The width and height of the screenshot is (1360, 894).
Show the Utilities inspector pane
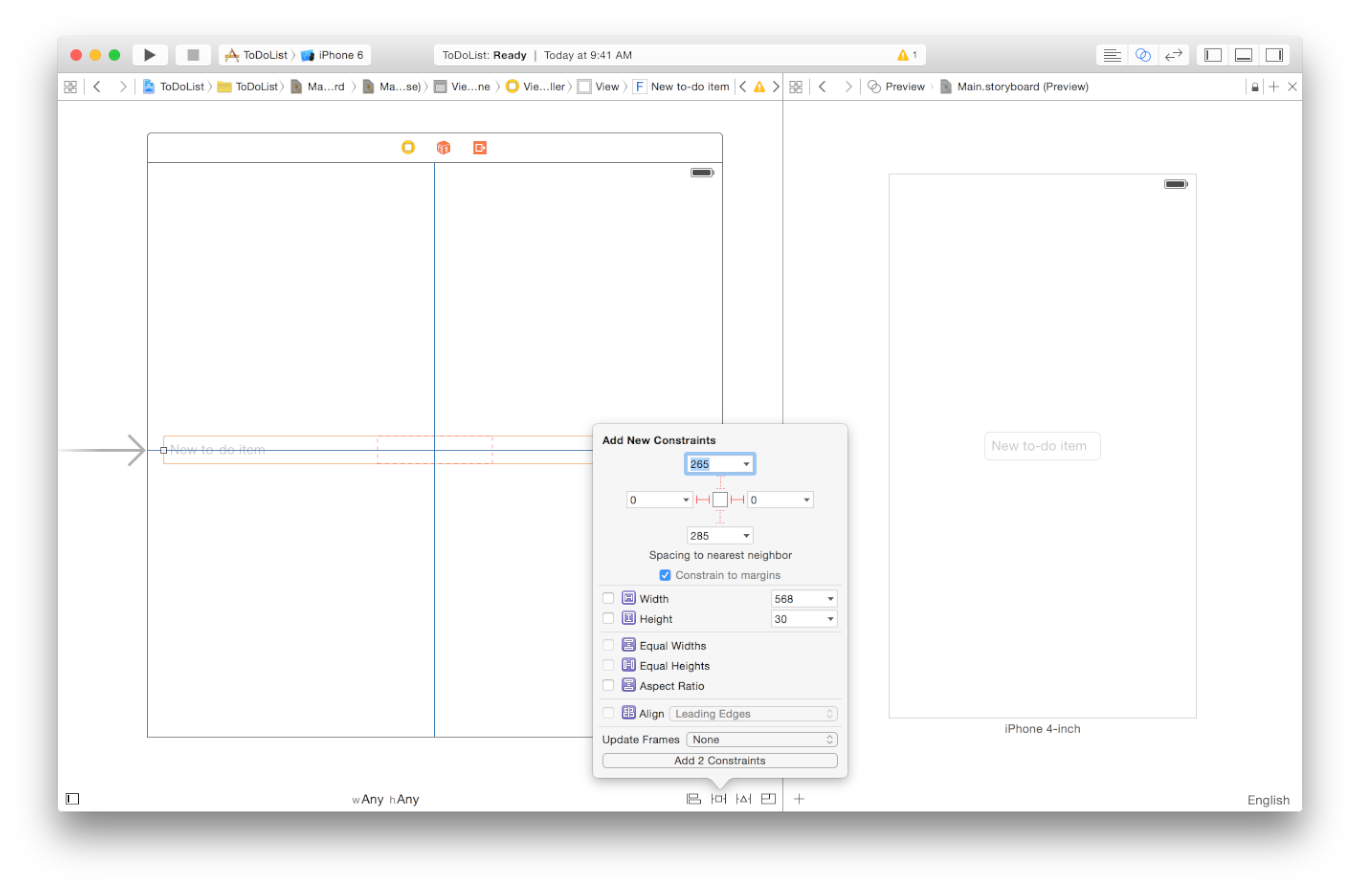(1274, 55)
